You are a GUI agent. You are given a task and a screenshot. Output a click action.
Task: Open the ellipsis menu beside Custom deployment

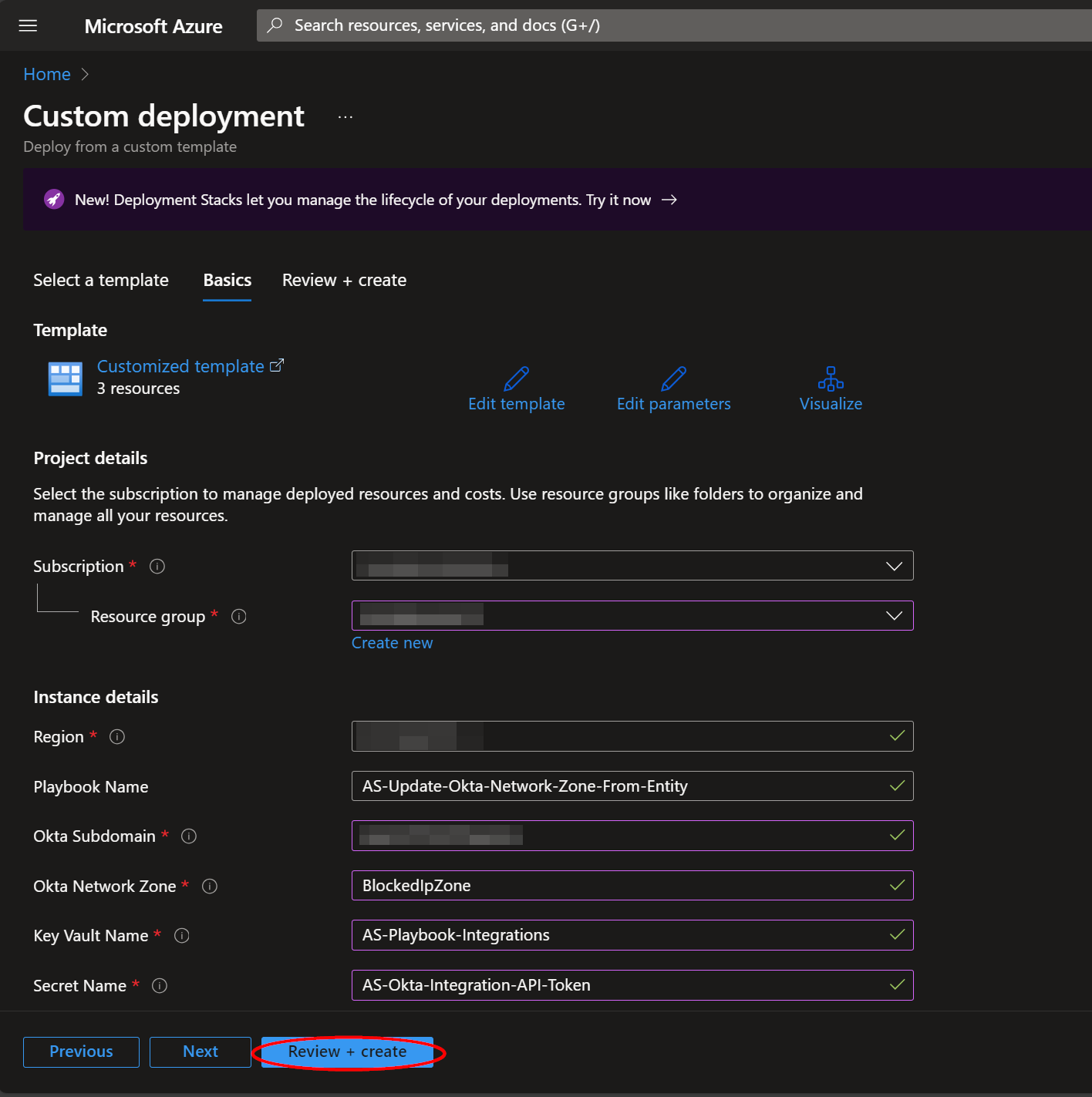(x=345, y=117)
